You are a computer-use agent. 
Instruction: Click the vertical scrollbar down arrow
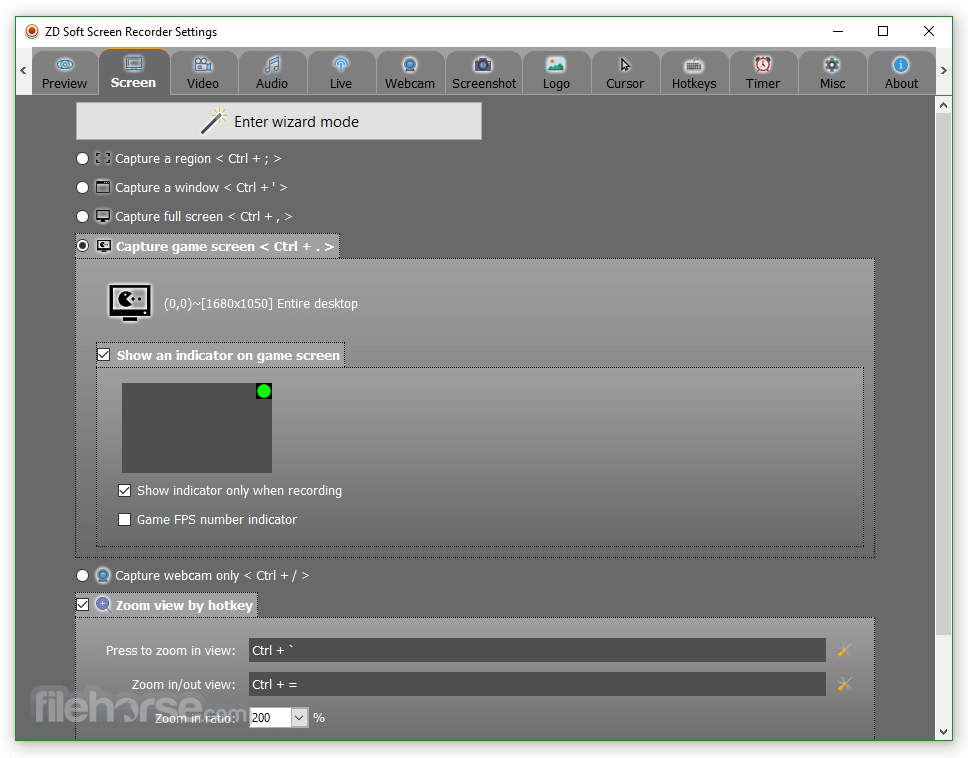point(943,732)
